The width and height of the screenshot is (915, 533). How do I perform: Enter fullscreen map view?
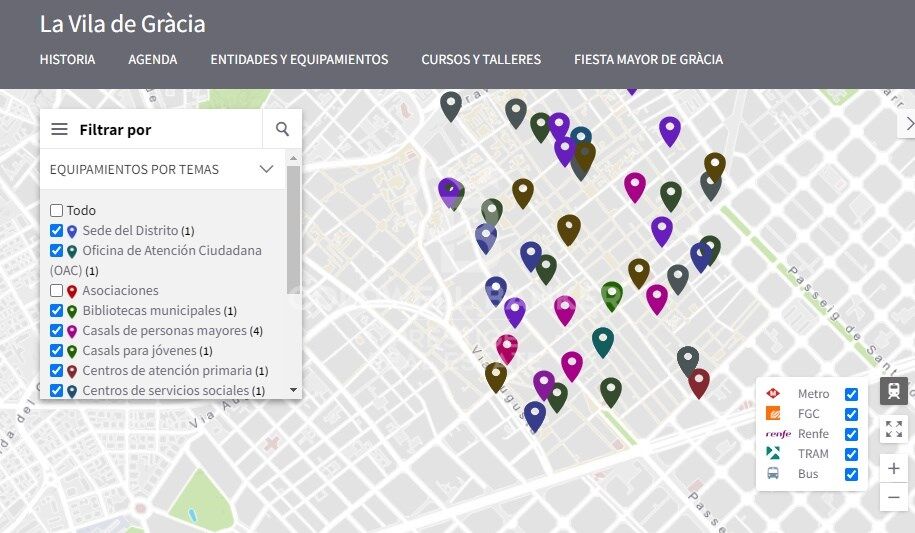click(x=893, y=430)
